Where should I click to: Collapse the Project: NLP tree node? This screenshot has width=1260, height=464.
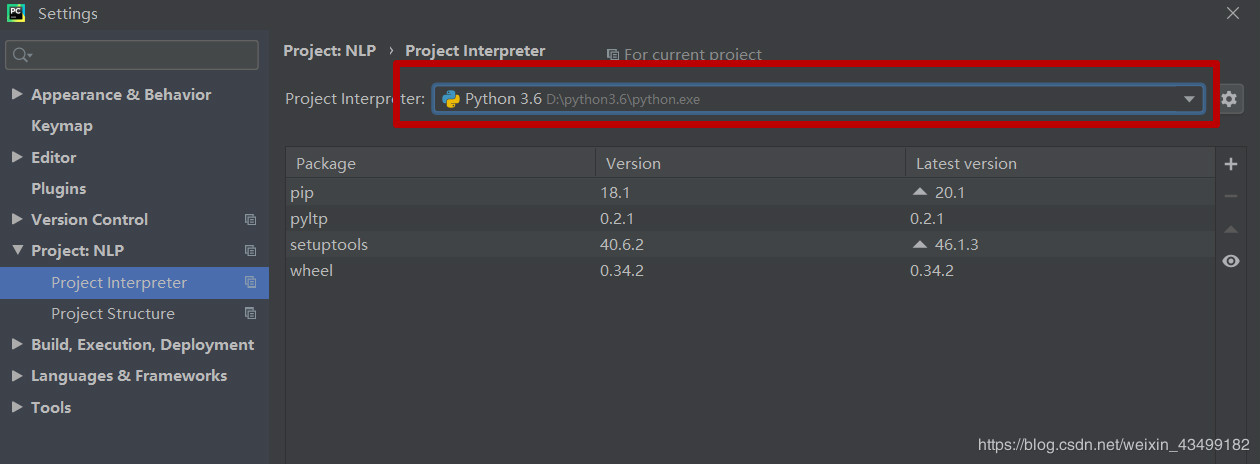17,251
